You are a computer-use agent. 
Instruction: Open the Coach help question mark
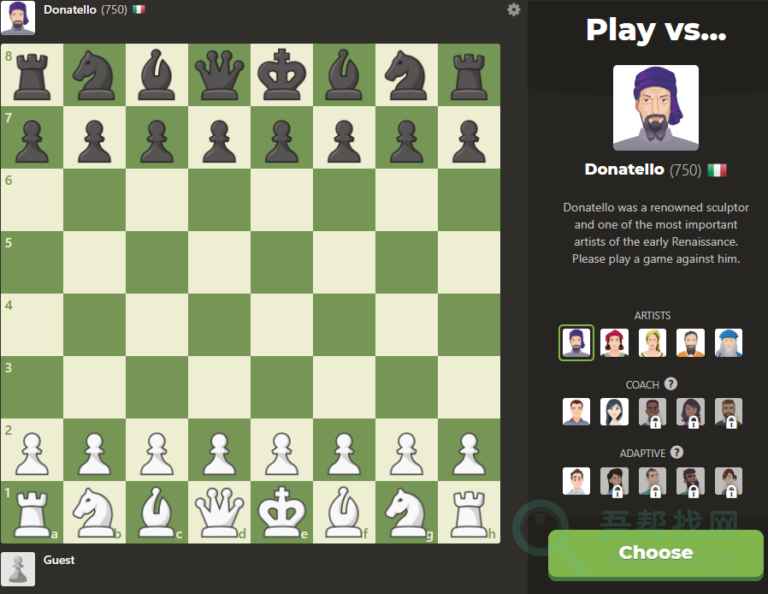click(x=671, y=384)
